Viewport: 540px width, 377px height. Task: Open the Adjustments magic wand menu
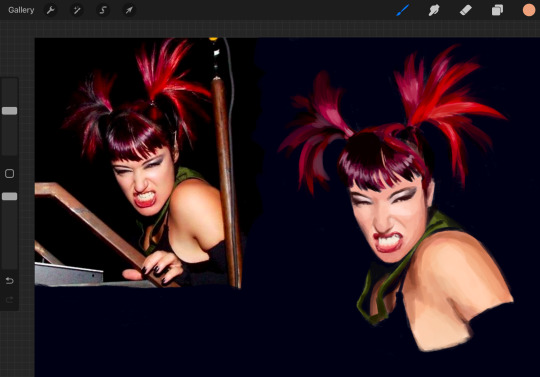tap(77, 10)
